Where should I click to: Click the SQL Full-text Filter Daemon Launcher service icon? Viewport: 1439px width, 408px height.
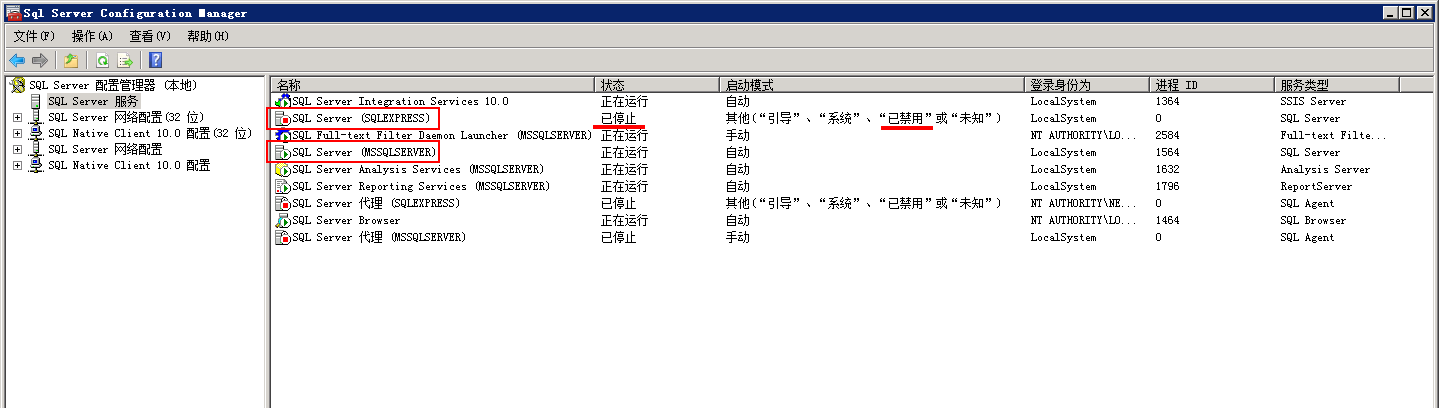282,135
